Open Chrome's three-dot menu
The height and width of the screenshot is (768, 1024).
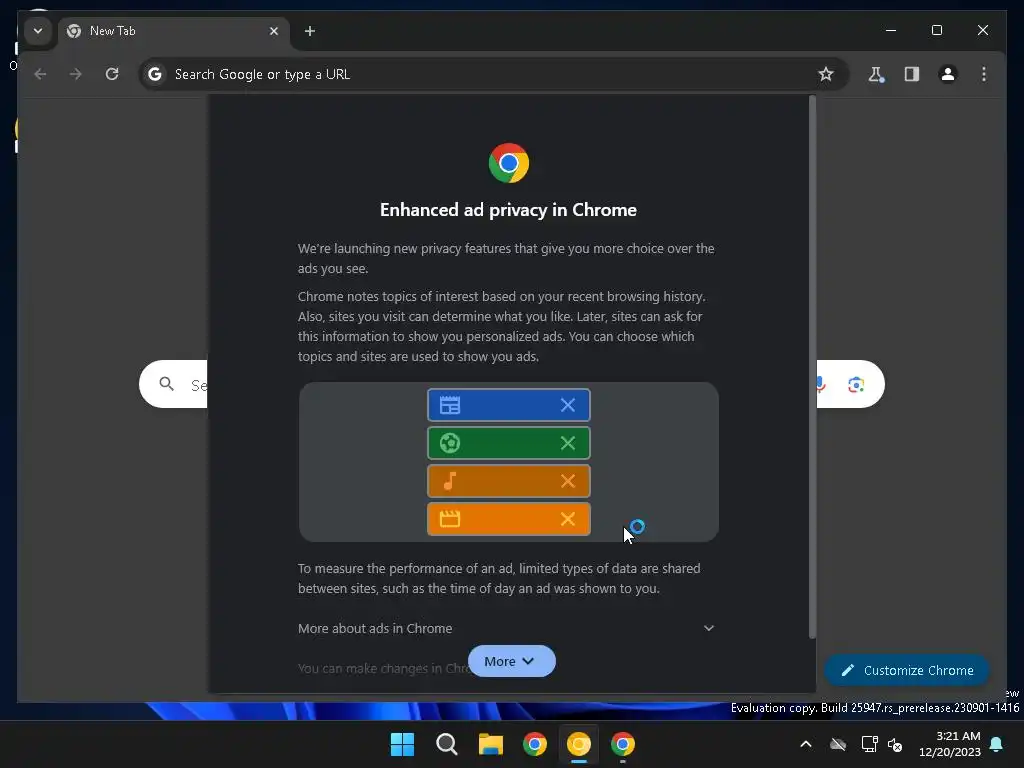tap(984, 74)
